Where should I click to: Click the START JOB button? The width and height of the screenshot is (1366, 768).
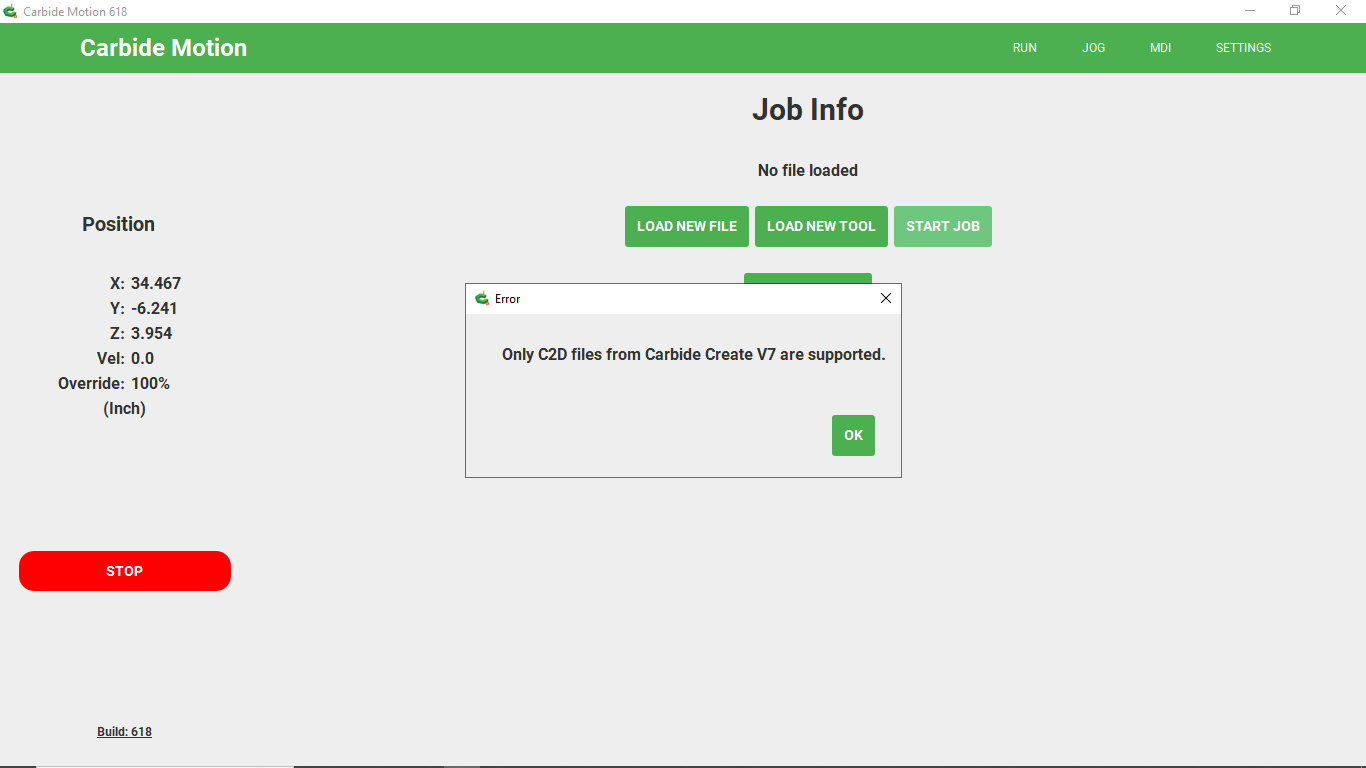(943, 226)
